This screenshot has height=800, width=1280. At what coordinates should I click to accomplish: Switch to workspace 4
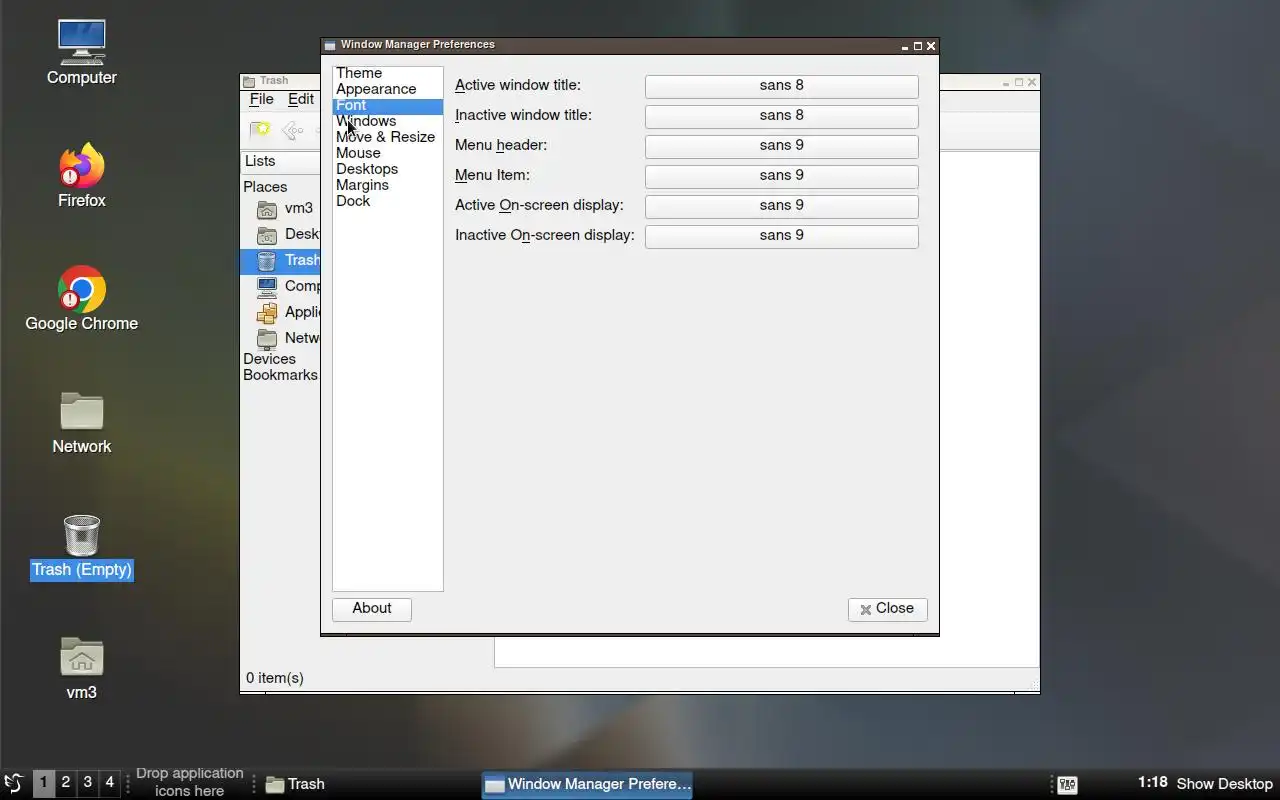click(x=109, y=783)
